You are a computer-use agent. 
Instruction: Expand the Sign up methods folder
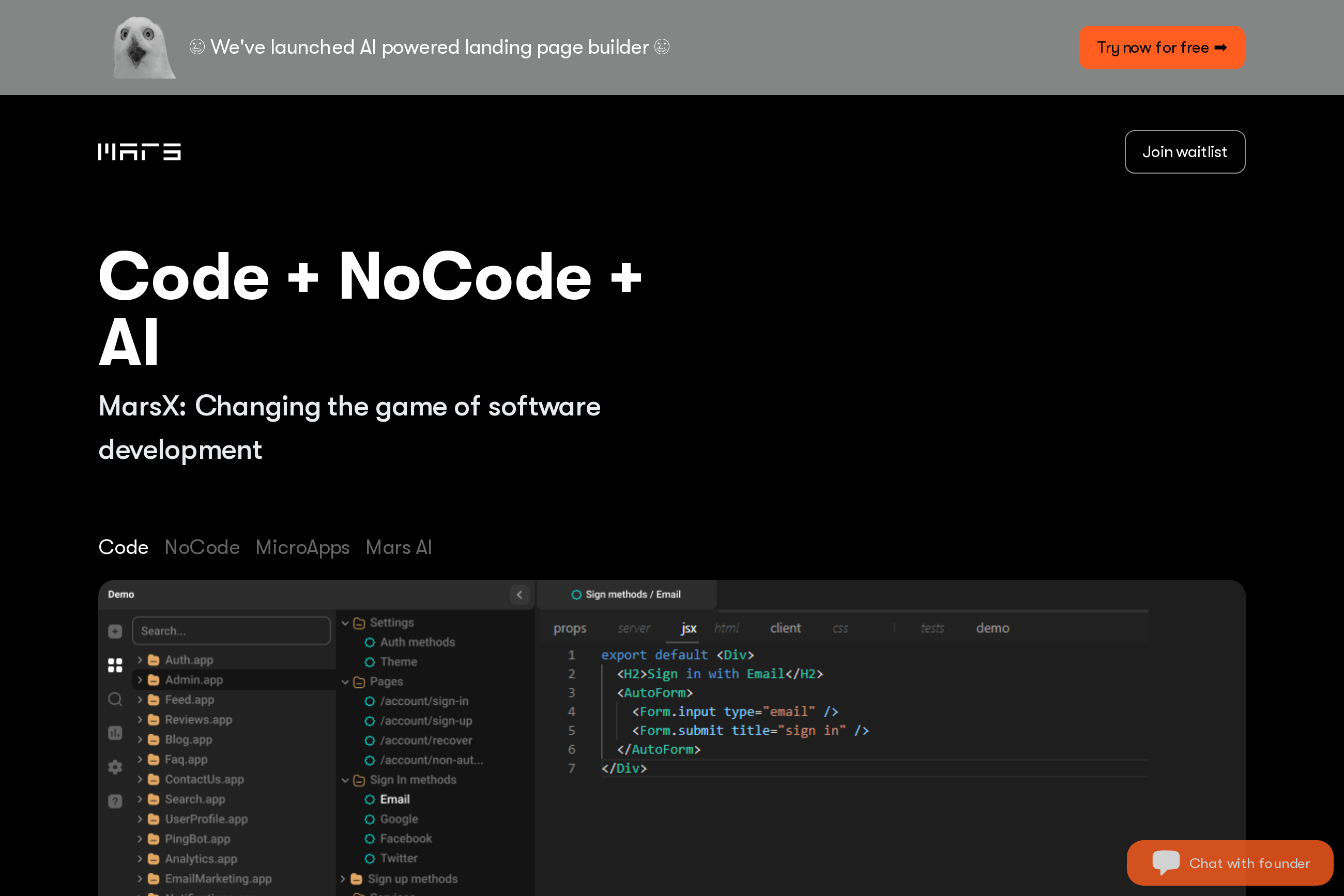pos(343,879)
